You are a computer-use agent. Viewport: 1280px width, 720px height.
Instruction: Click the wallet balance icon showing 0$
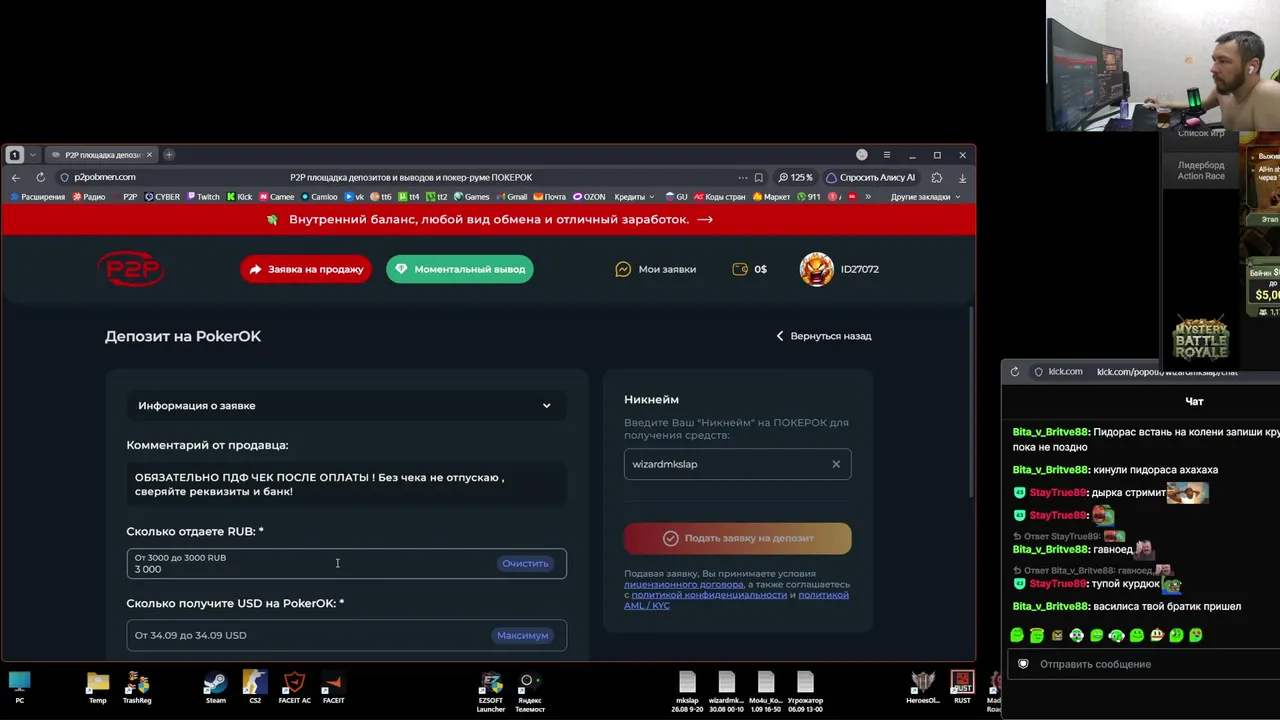pyautogui.click(x=740, y=269)
